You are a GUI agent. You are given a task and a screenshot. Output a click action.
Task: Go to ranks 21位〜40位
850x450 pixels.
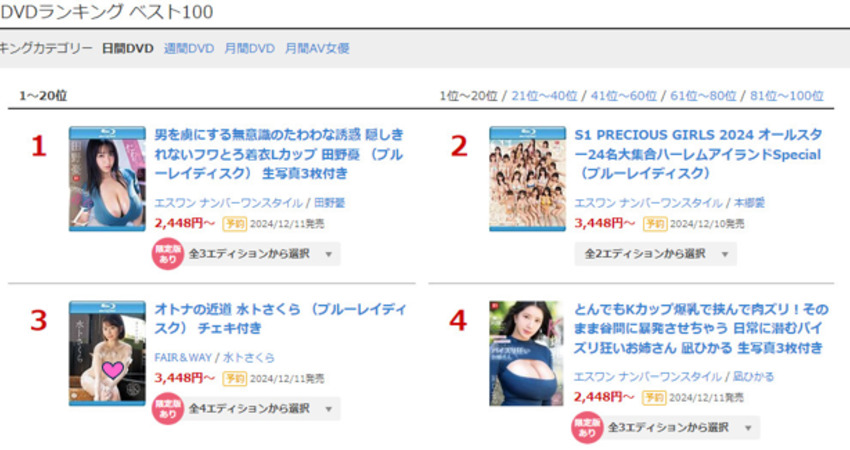(544, 96)
